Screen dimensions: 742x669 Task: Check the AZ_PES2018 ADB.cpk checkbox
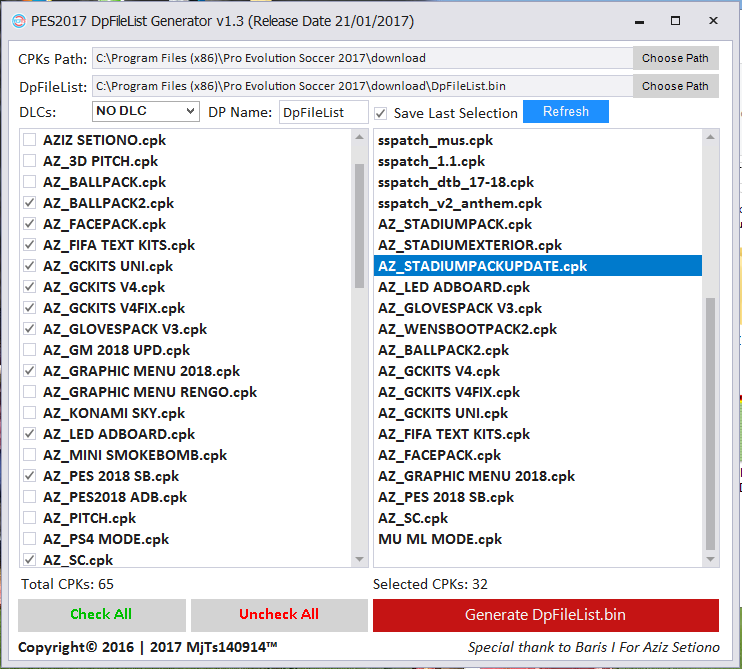[x=29, y=497]
